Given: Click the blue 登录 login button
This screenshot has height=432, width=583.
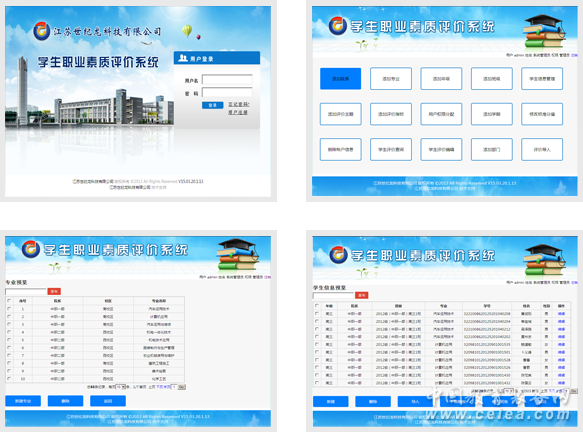Looking at the screenshot, I should (x=212, y=105).
